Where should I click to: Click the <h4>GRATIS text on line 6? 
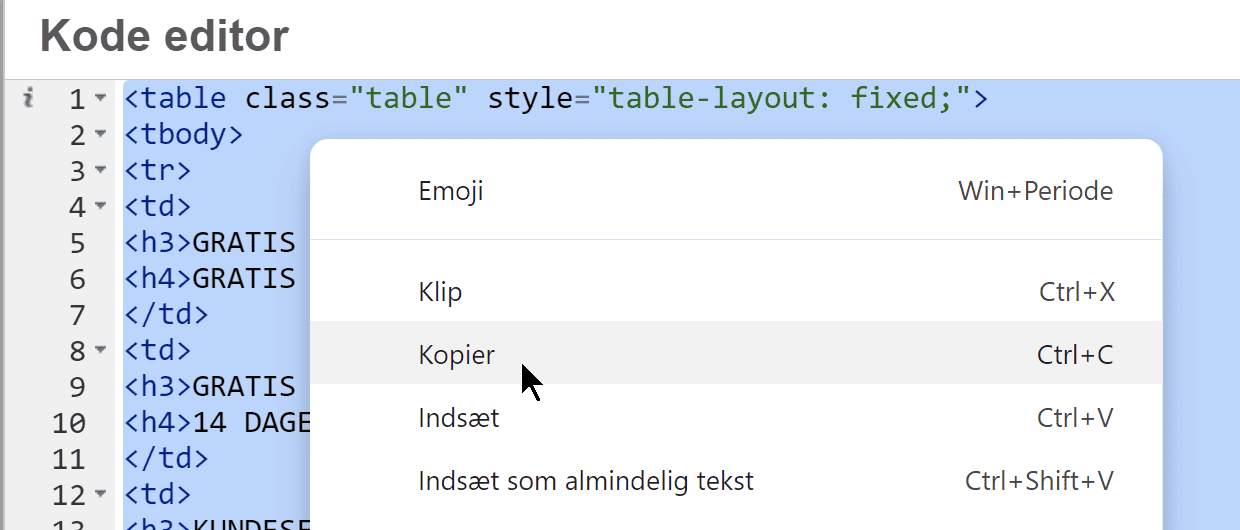pyautogui.click(x=210, y=279)
